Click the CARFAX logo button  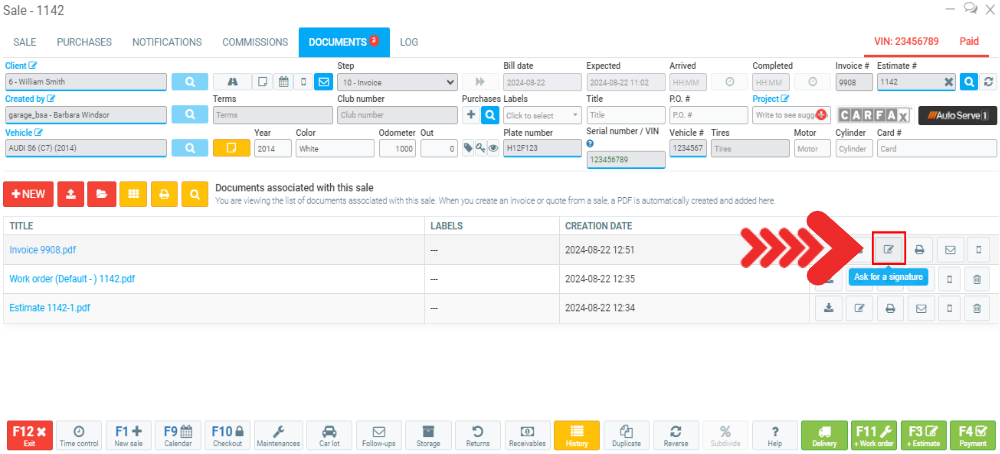pos(874,115)
